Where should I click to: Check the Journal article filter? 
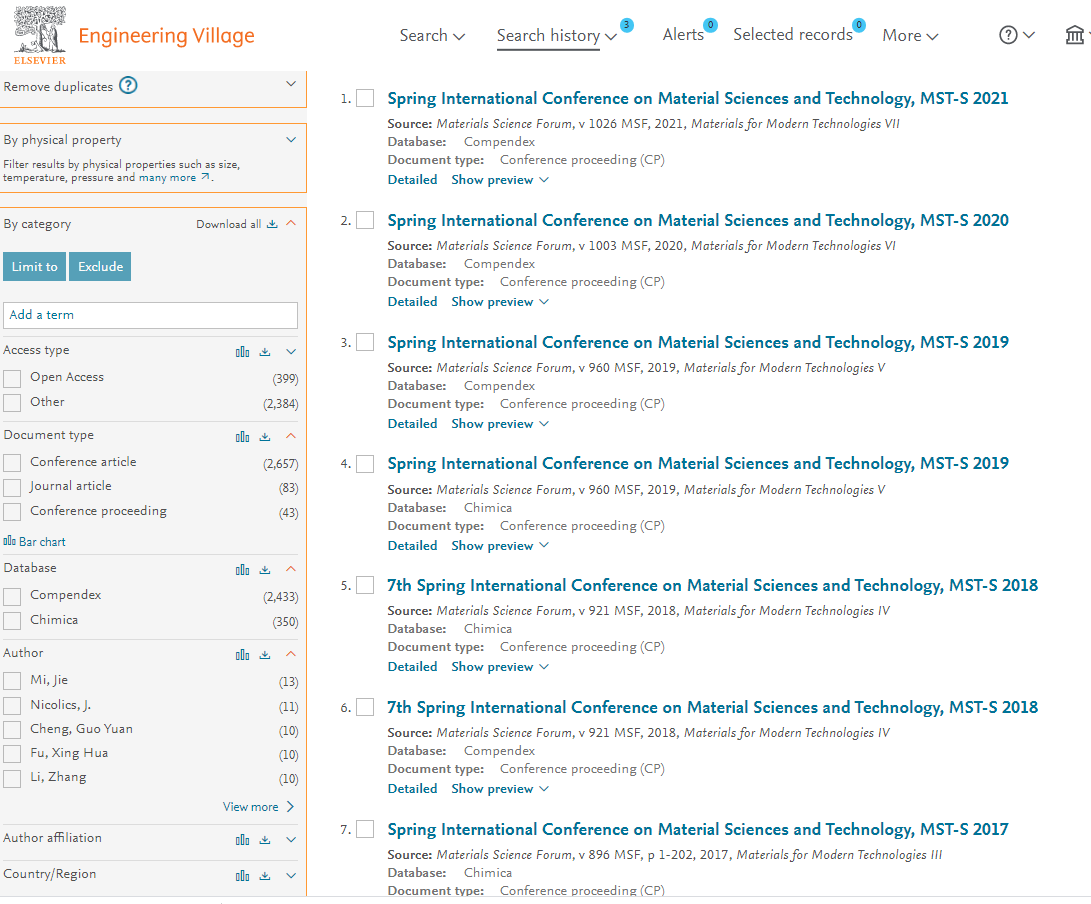click(x=12, y=488)
